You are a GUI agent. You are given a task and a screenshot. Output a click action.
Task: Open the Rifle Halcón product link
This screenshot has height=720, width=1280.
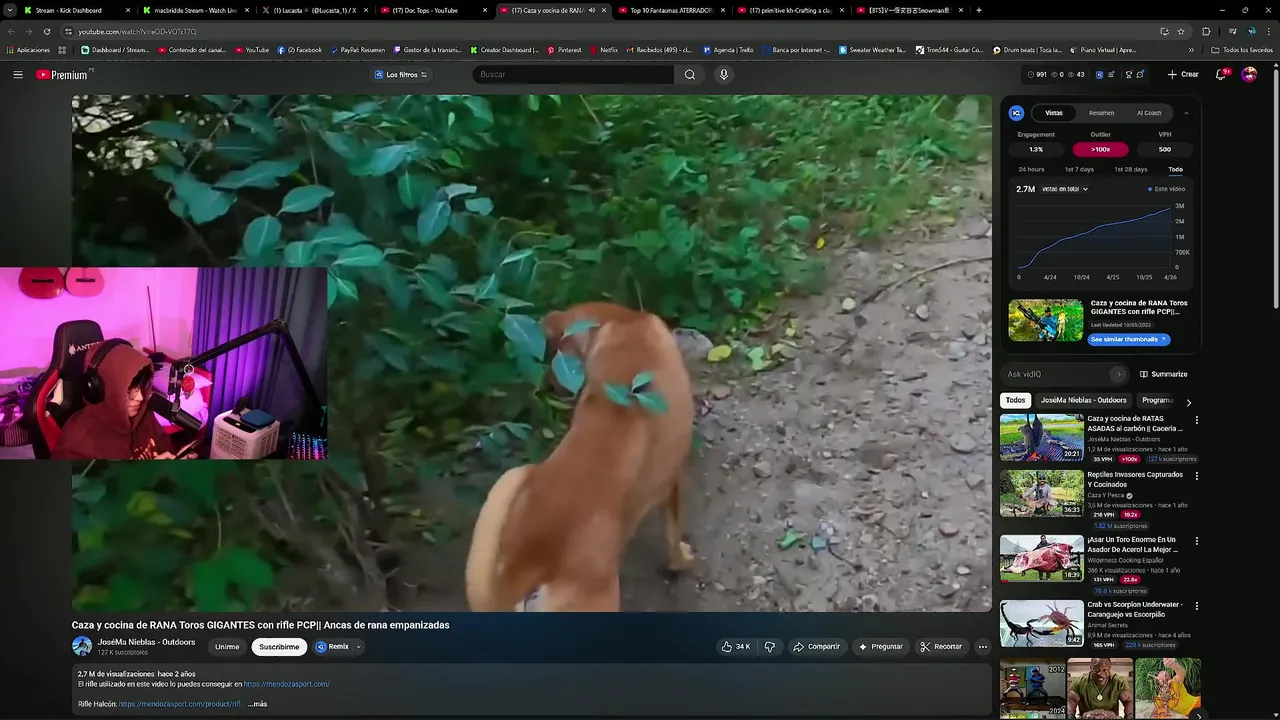click(x=180, y=704)
